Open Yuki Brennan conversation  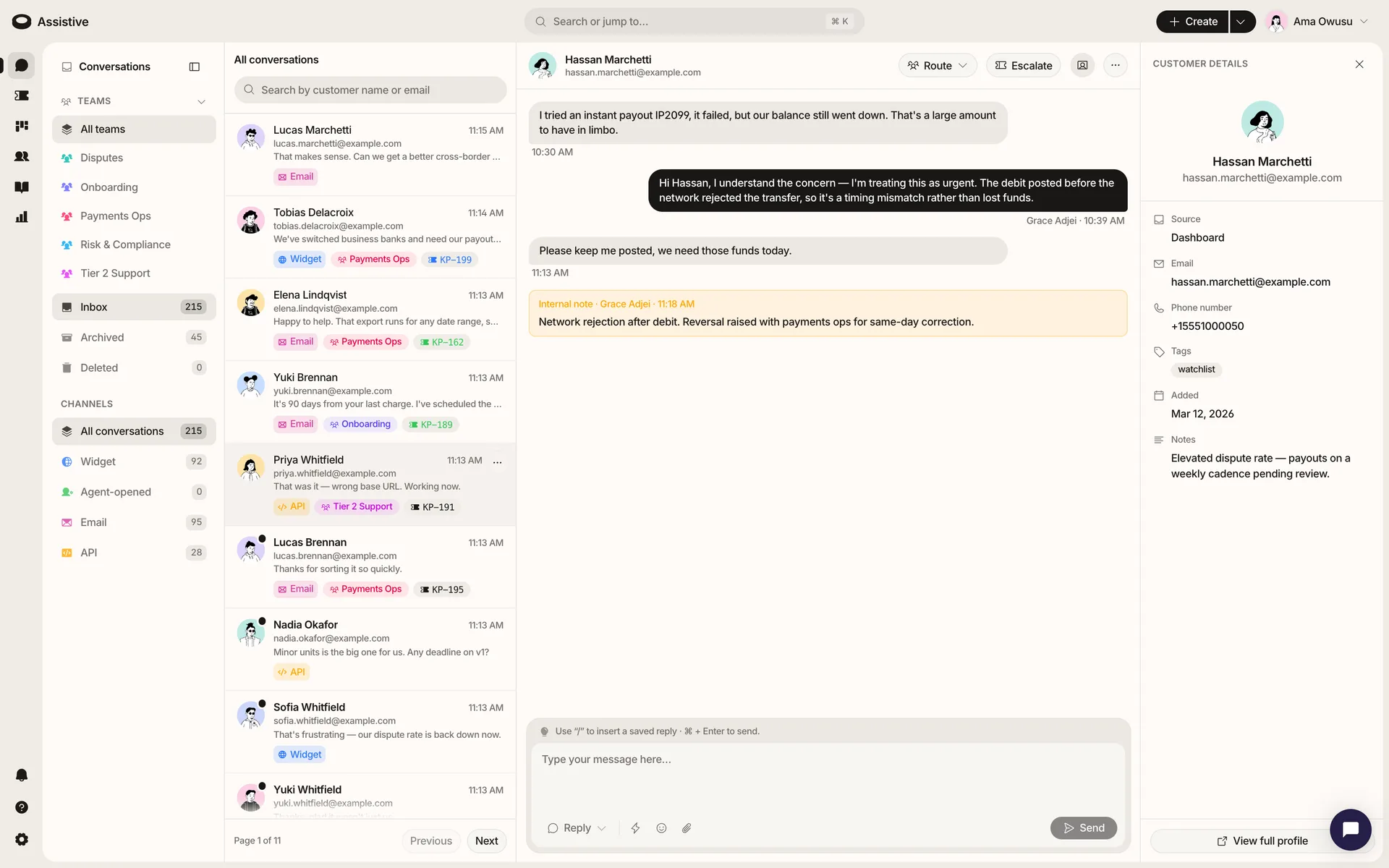point(370,401)
